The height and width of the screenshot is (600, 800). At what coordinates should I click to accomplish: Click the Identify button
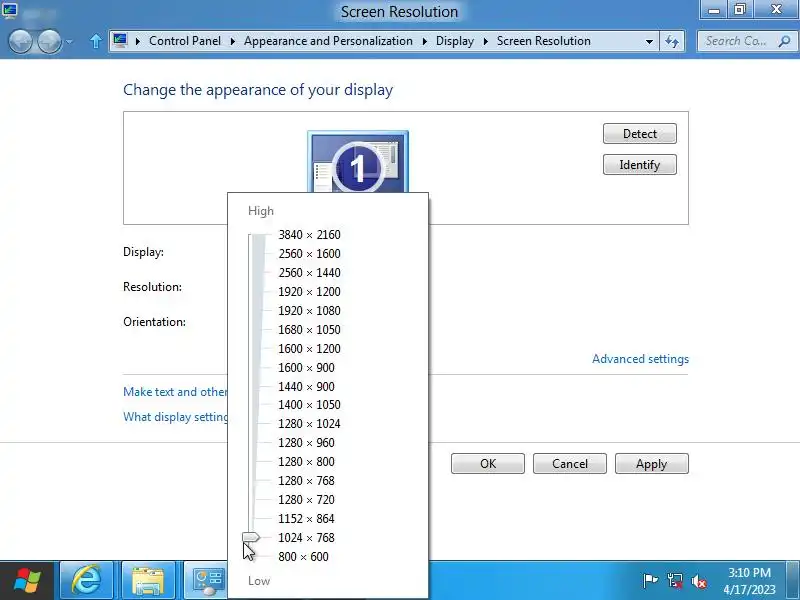(640, 165)
